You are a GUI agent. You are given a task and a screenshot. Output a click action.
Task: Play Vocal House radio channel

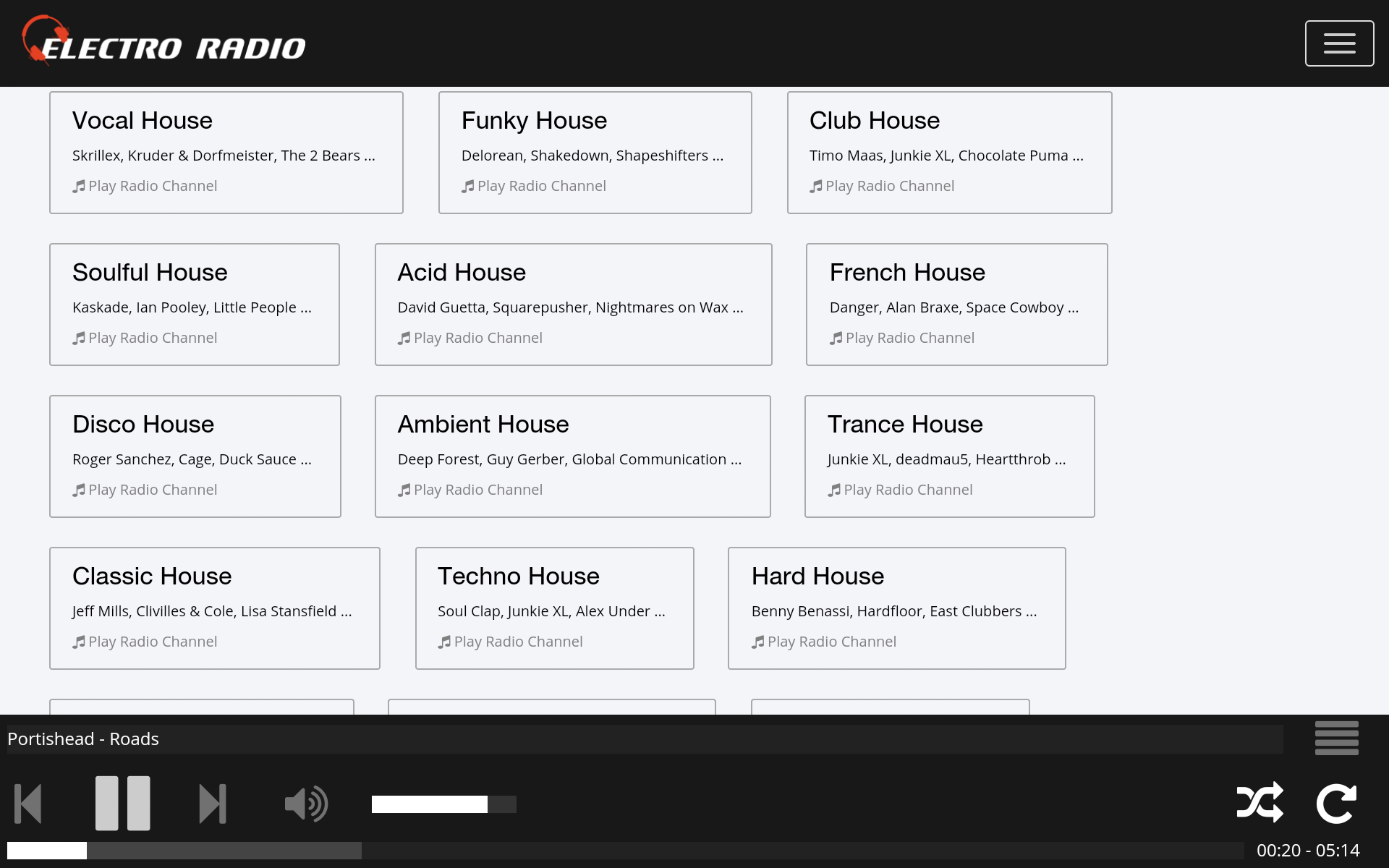(145, 186)
